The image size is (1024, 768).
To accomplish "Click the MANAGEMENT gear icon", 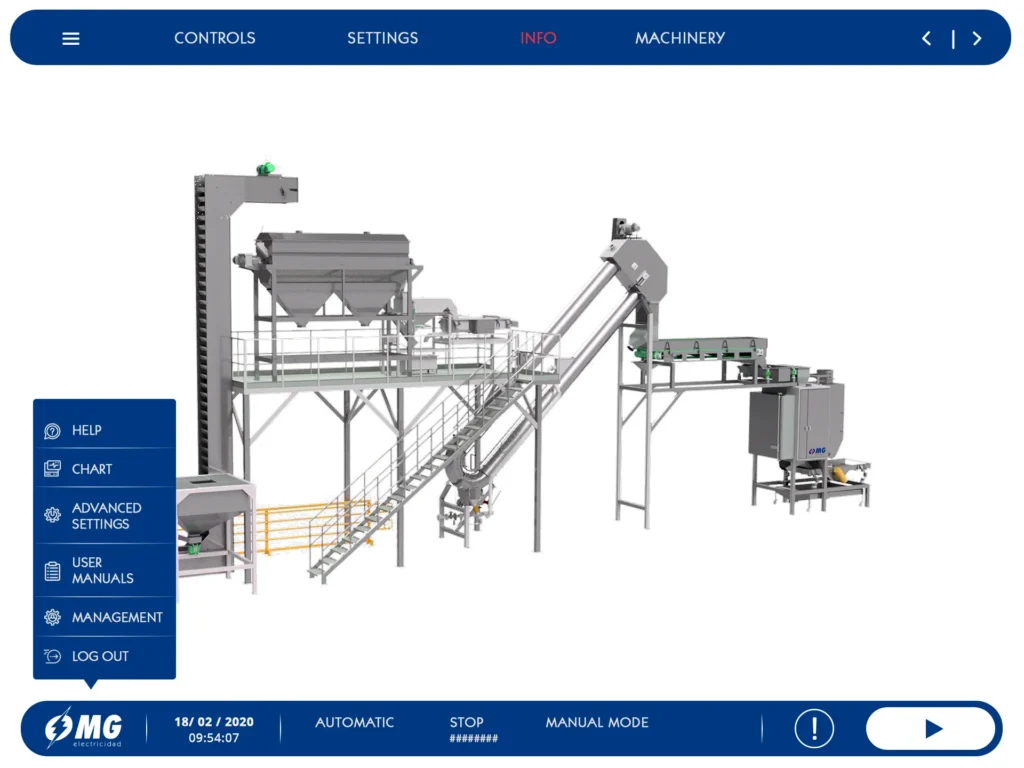I will [52, 617].
